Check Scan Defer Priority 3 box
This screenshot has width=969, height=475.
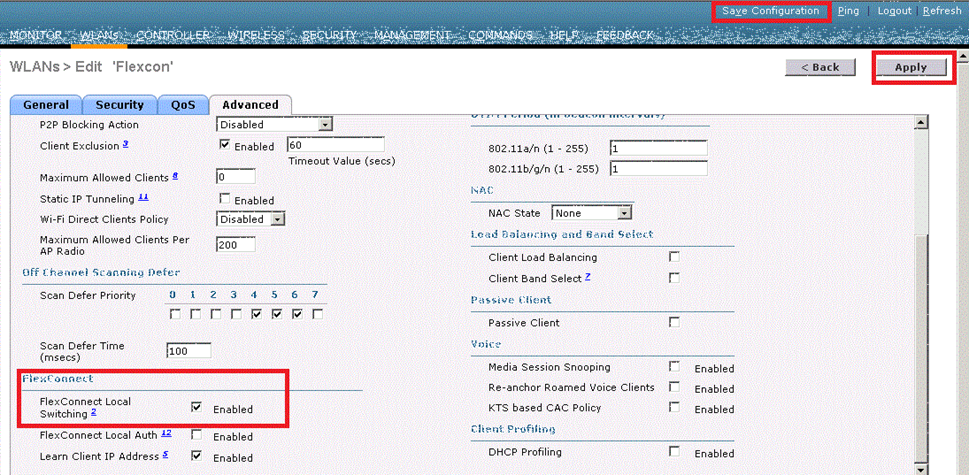[236, 314]
